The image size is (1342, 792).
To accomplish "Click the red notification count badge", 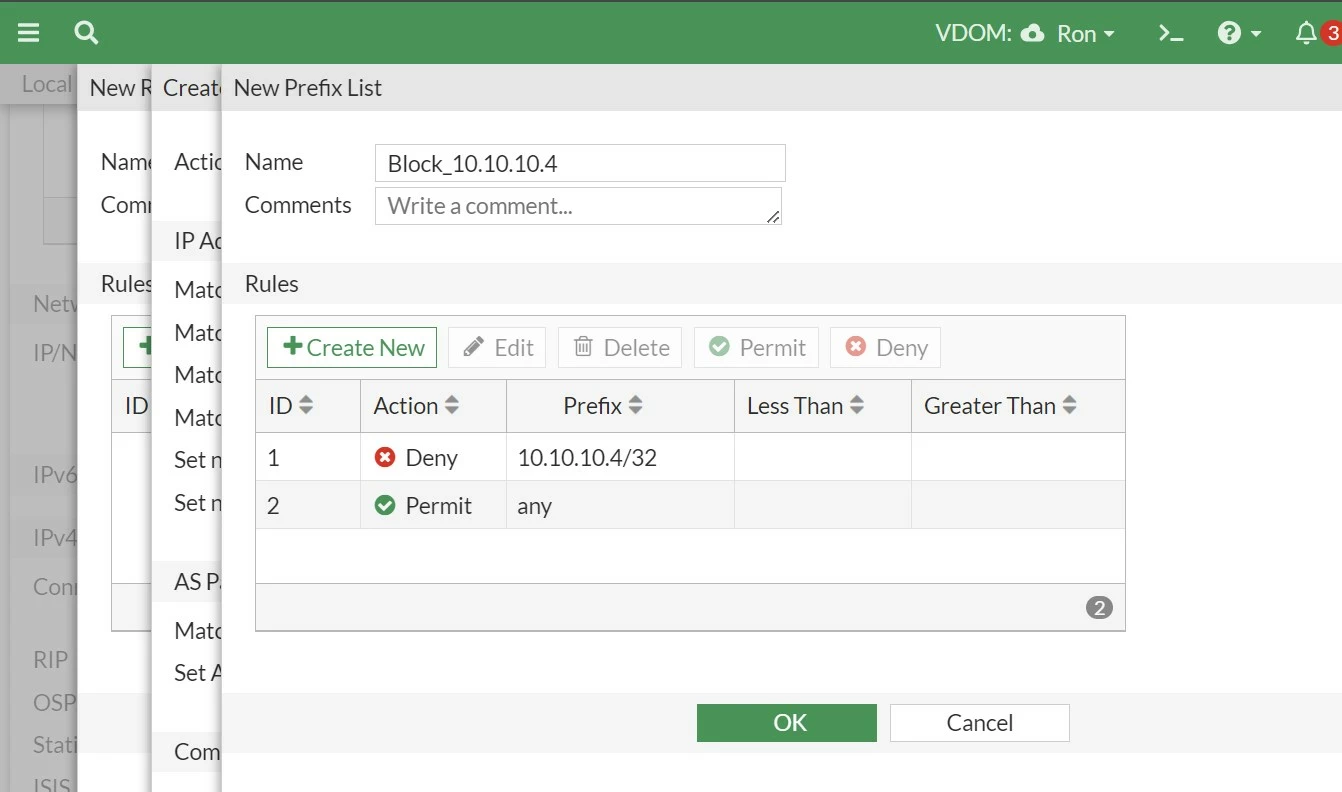I will pyautogui.click(x=1331, y=33).
